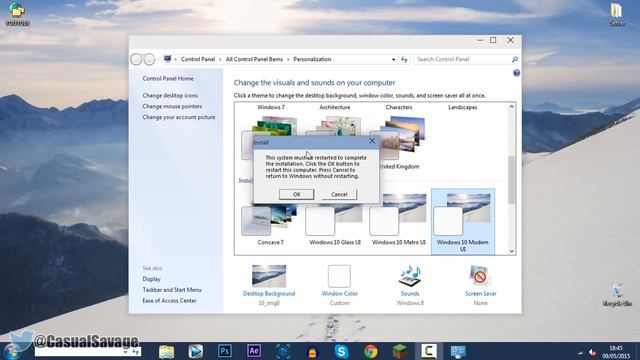Open Minecraft from the taskbar
This screenshot has height=360, width=640.
click(400, 351)
